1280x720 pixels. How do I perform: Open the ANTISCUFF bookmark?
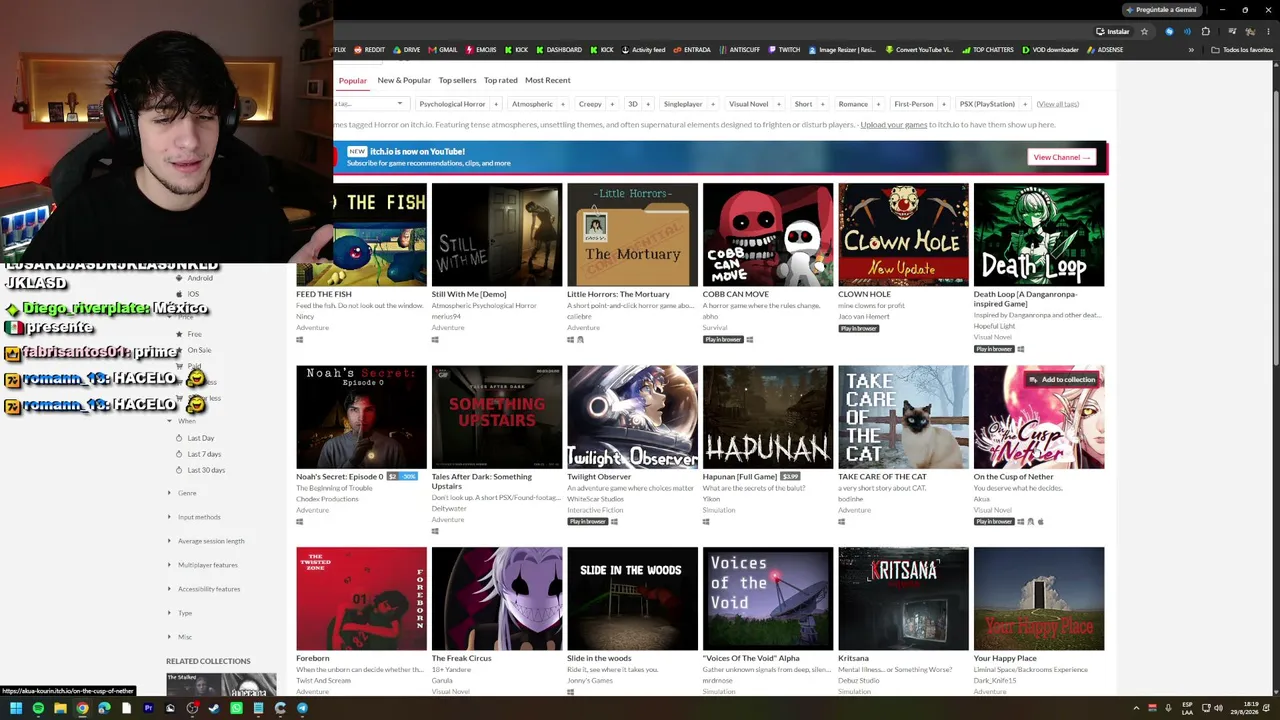[x=738, y=50]
